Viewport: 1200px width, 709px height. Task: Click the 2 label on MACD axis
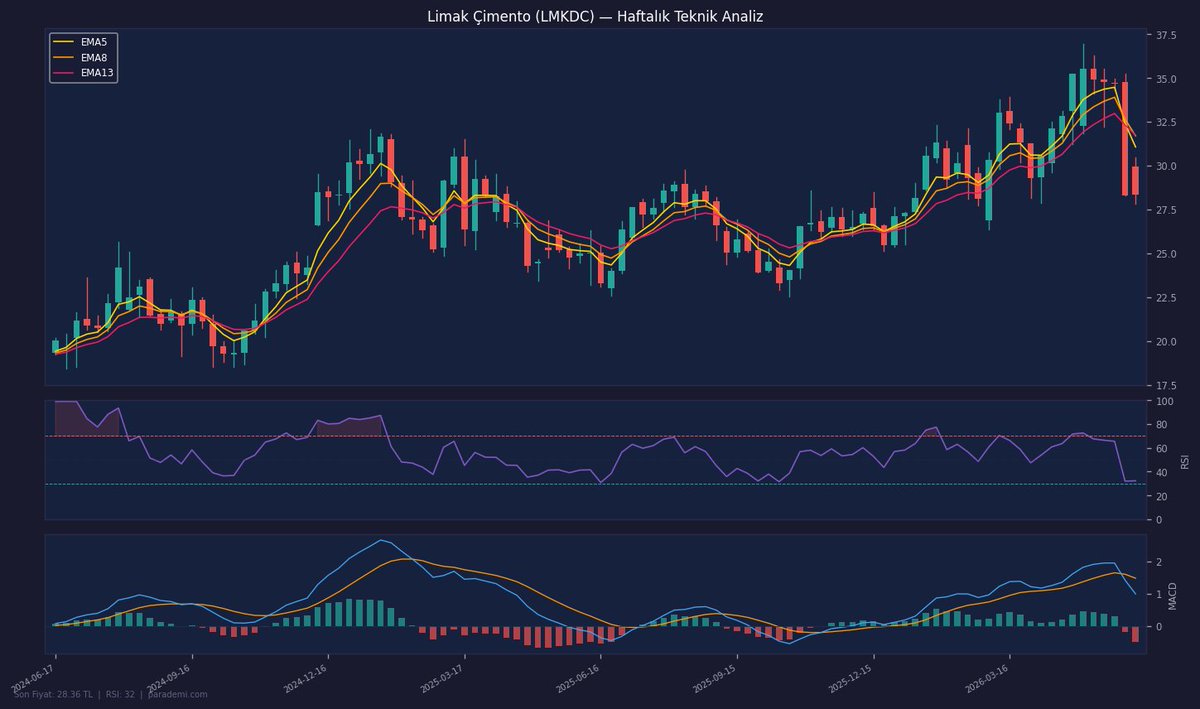pos(1158,563)
